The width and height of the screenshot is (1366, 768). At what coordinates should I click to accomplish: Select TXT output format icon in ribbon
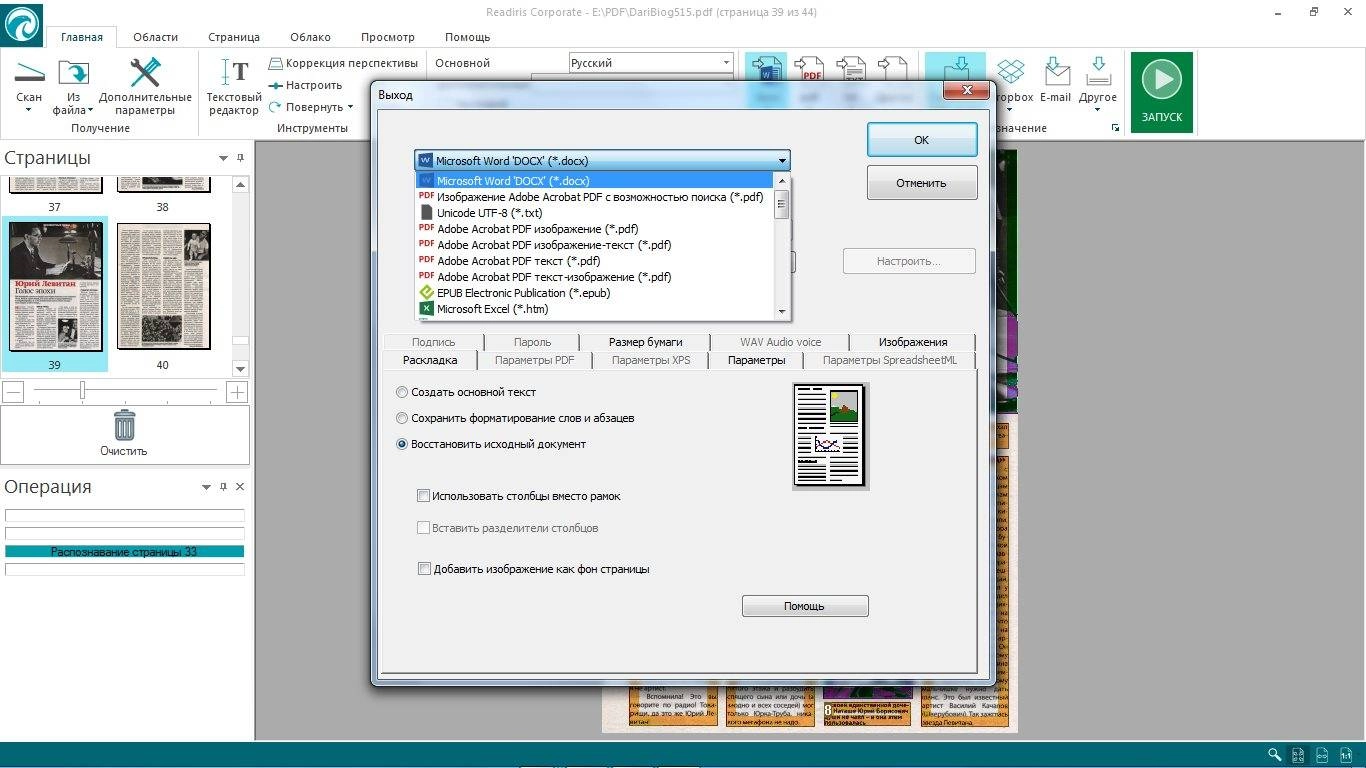pyautogui.click(x=850, y=70)
